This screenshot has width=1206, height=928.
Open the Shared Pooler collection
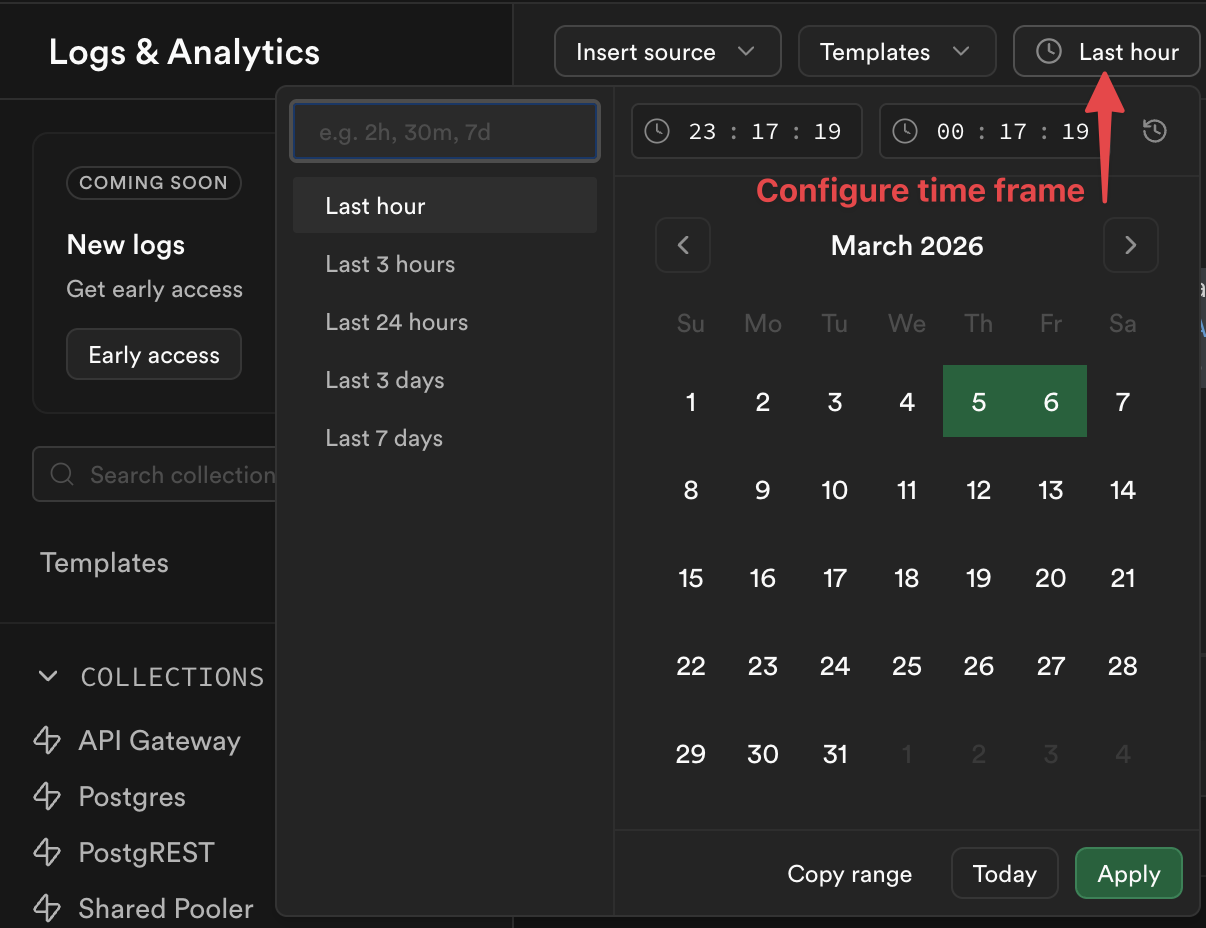click(165, 909)
